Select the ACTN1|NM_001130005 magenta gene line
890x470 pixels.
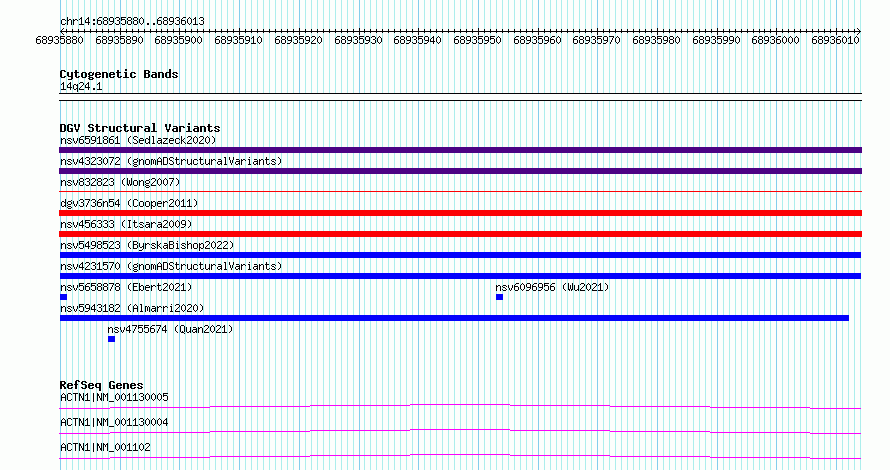(x=460, y=406)
